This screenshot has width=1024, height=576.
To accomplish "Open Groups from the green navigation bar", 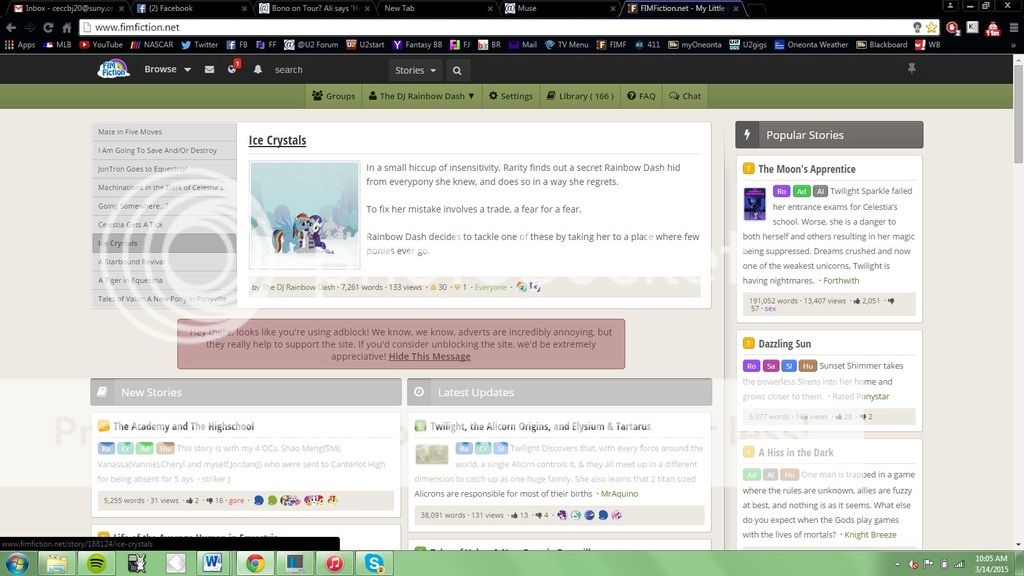I will click(336, 96).
